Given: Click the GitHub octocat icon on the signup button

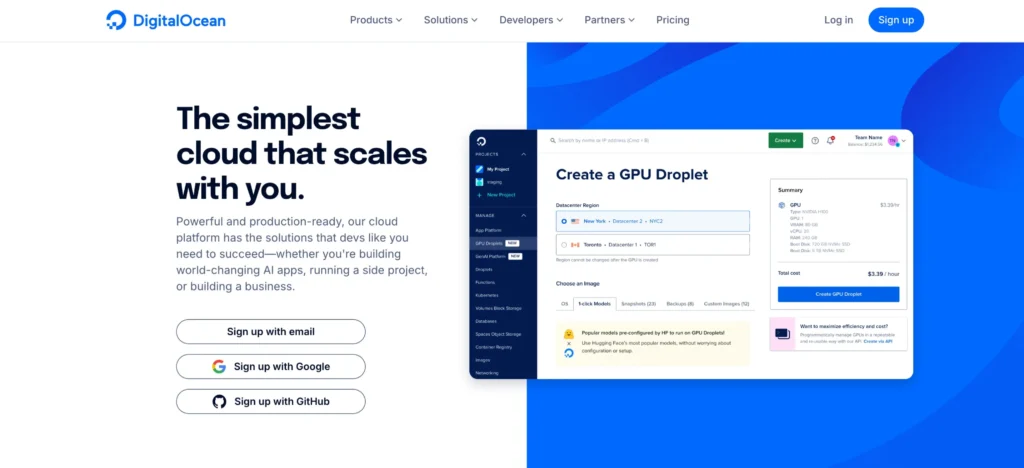Looking at the screenshot, I should click(219, 401).
